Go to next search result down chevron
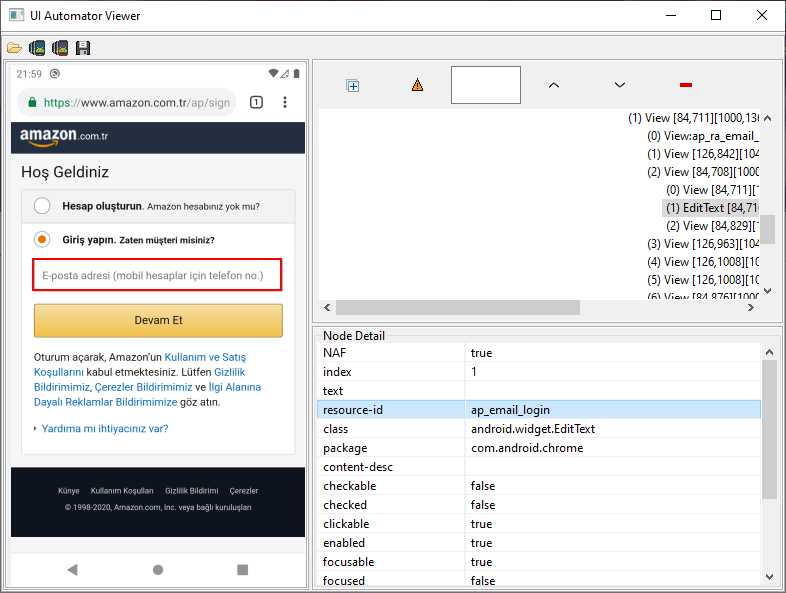786x593 pixels. [x=620, y=85]
